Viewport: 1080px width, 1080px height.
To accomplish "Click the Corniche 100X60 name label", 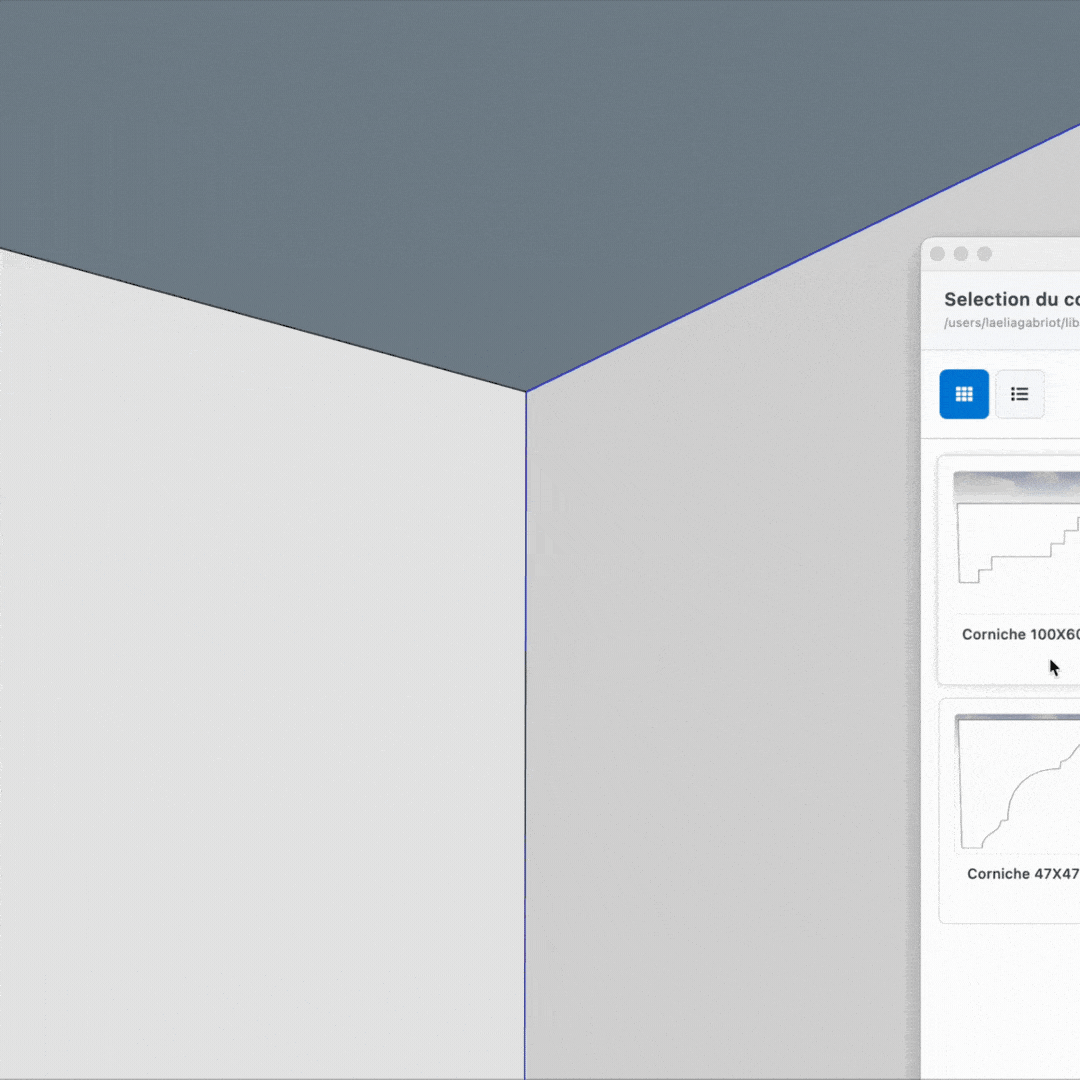I will (x=1020, y=634).
